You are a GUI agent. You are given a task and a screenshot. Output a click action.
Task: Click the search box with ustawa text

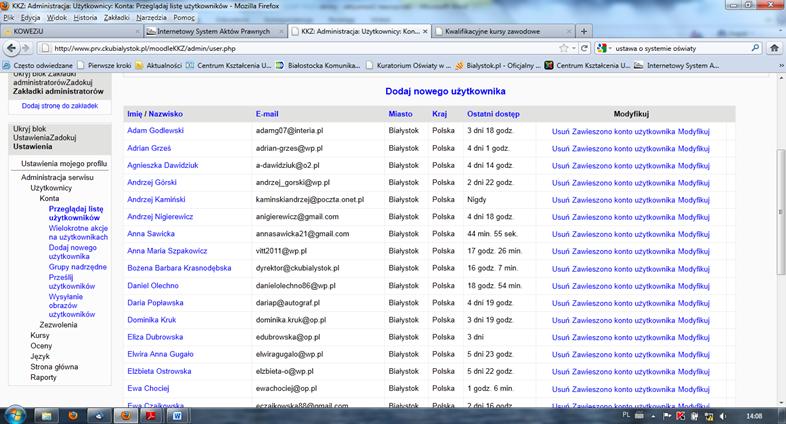681,48
